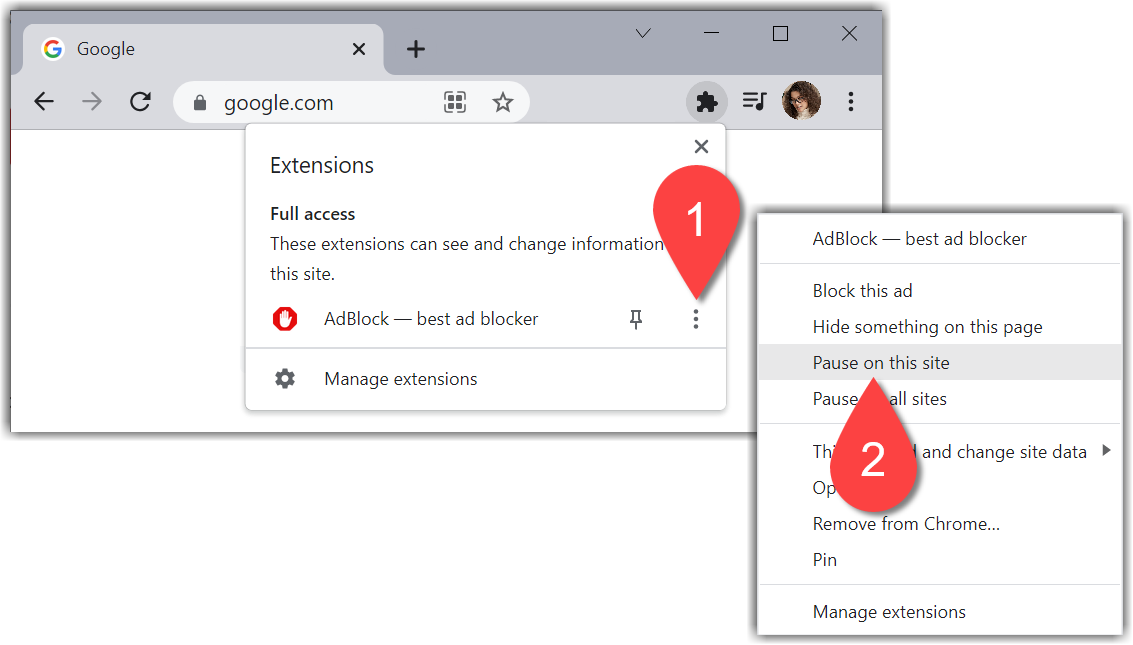Open Manage extensions in the Extensions popup
The width and height of the screenshot is (1133, 645).
(486, 379)
